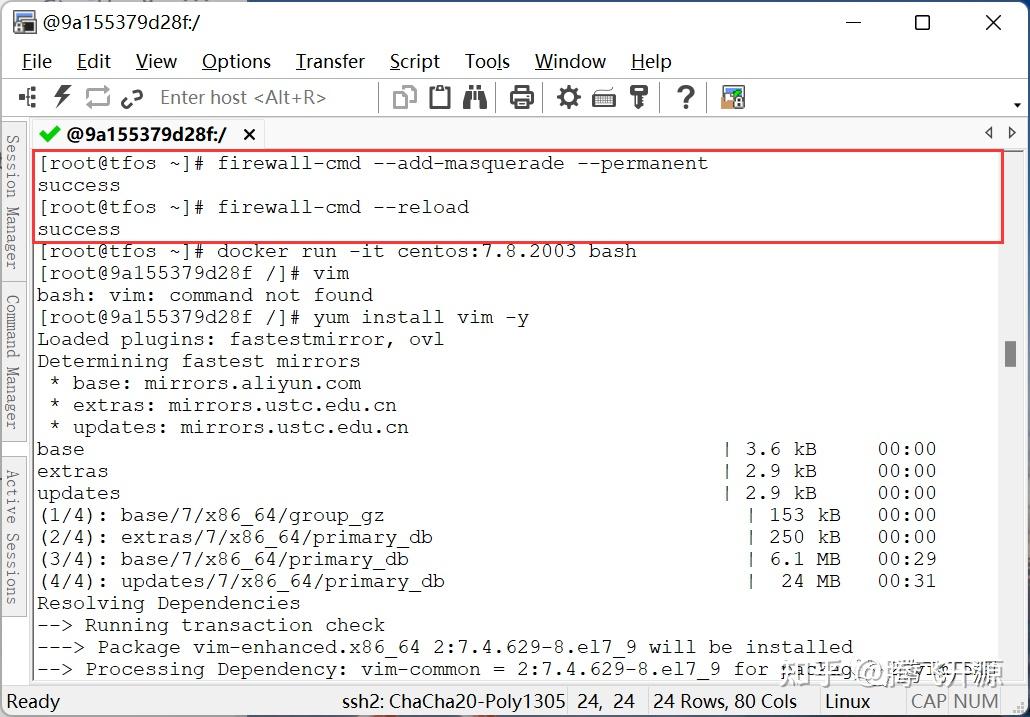Screen dimensions: 1030x717
Task: Click the NUM indicator in status bar
Action: [976, 701]
